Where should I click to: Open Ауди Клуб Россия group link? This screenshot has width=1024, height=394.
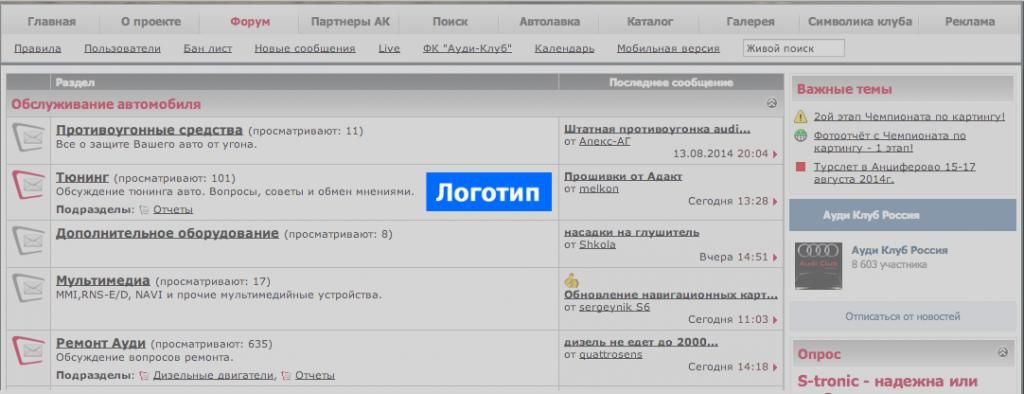[899, 250]
